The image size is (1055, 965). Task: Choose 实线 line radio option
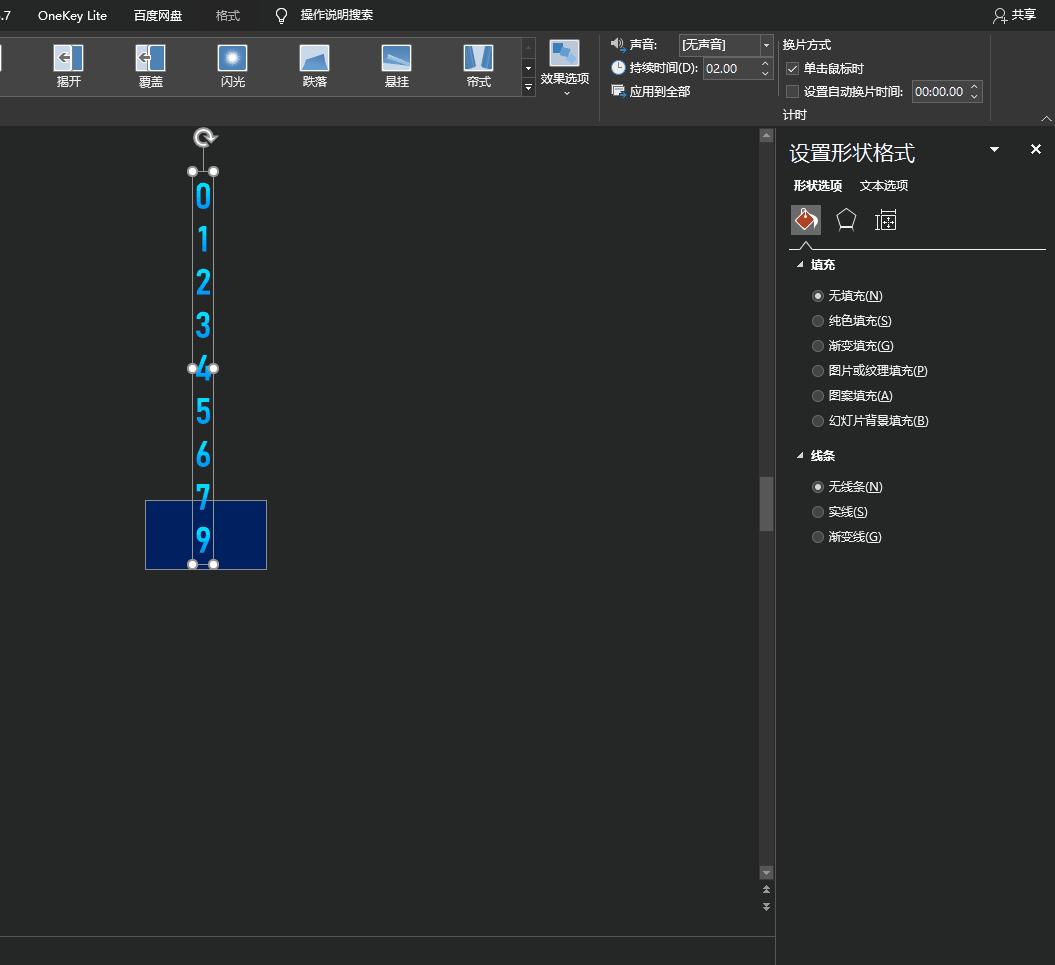[818, 512]
